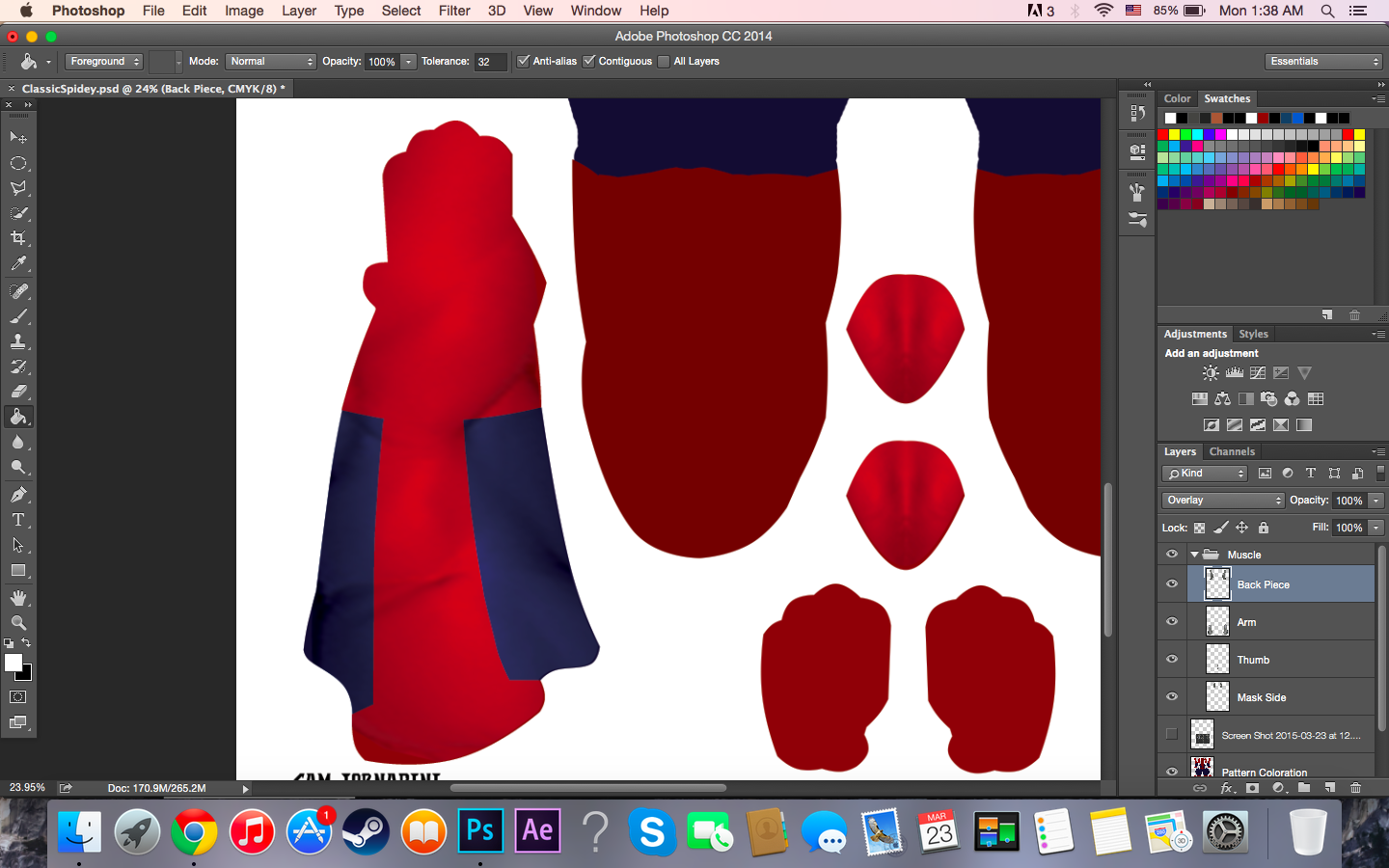Open the options bar Opacity slider arrow
Viewport: 1389px width, 868px height.
[x=409, y=62]
